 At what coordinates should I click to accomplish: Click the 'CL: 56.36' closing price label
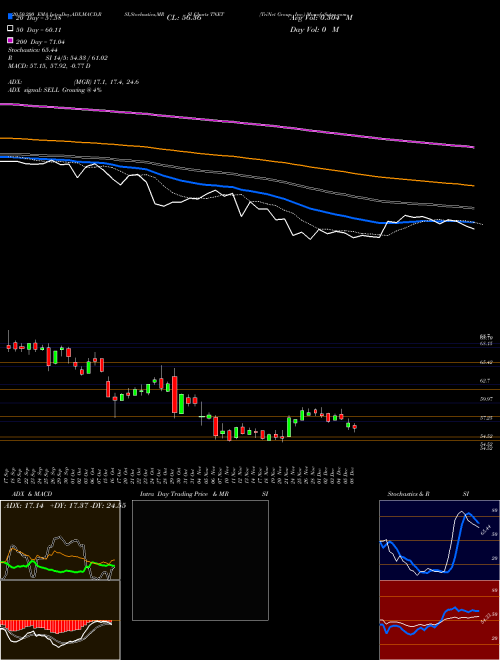click(x=184, y=18)
